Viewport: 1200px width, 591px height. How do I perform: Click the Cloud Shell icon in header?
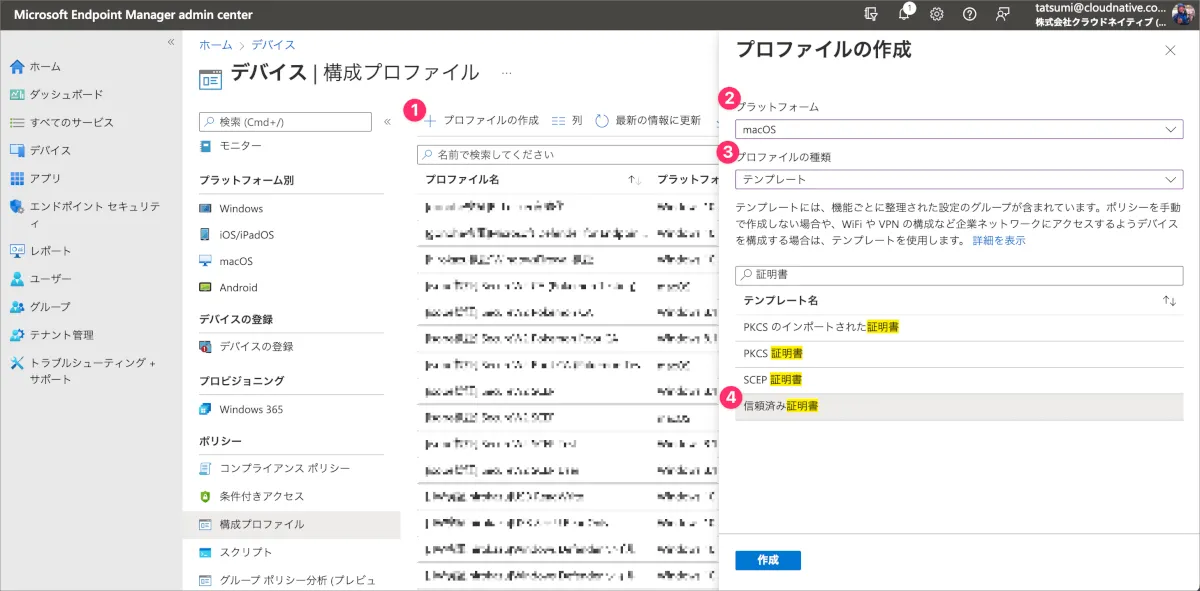pyautogui.click(x=871, y=14)
